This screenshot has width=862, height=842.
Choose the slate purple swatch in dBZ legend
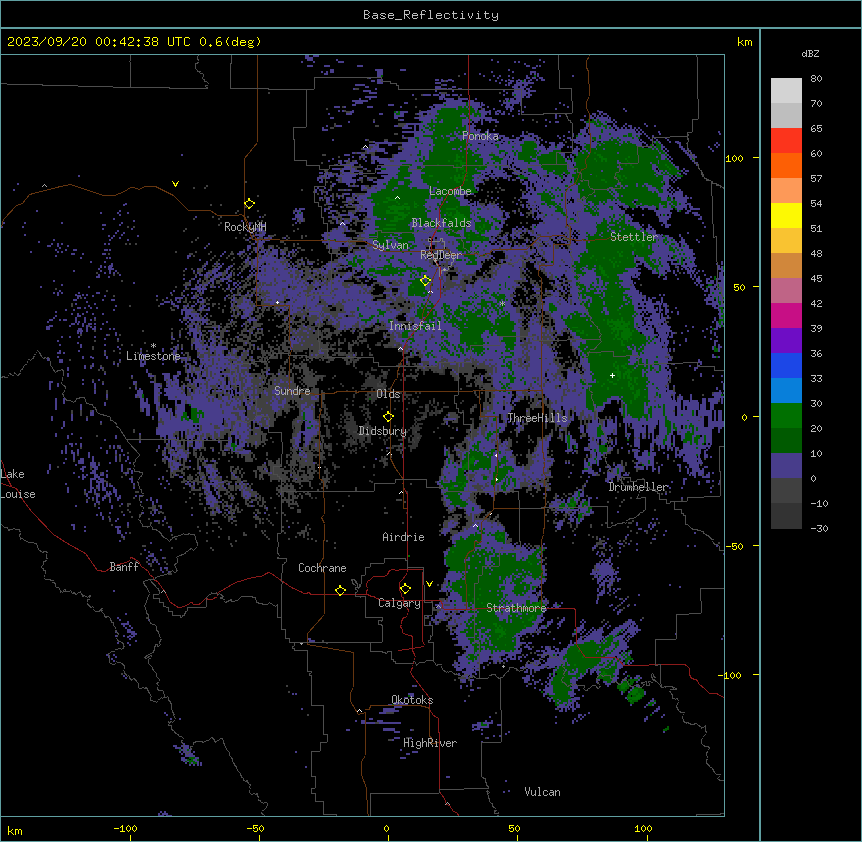coord(786,466)
